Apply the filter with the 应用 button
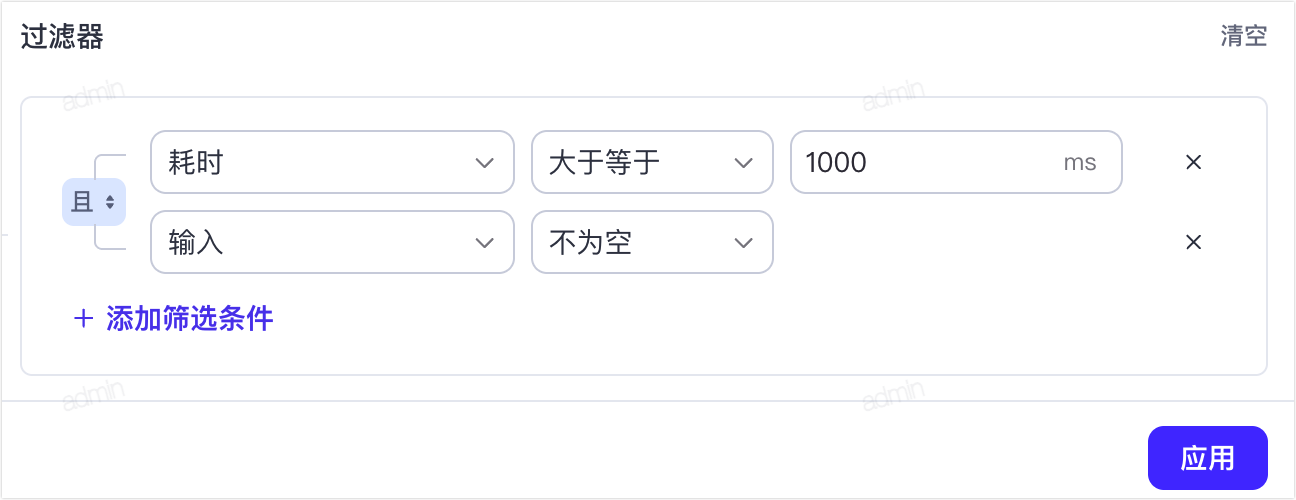 [x=1208, y=458]
